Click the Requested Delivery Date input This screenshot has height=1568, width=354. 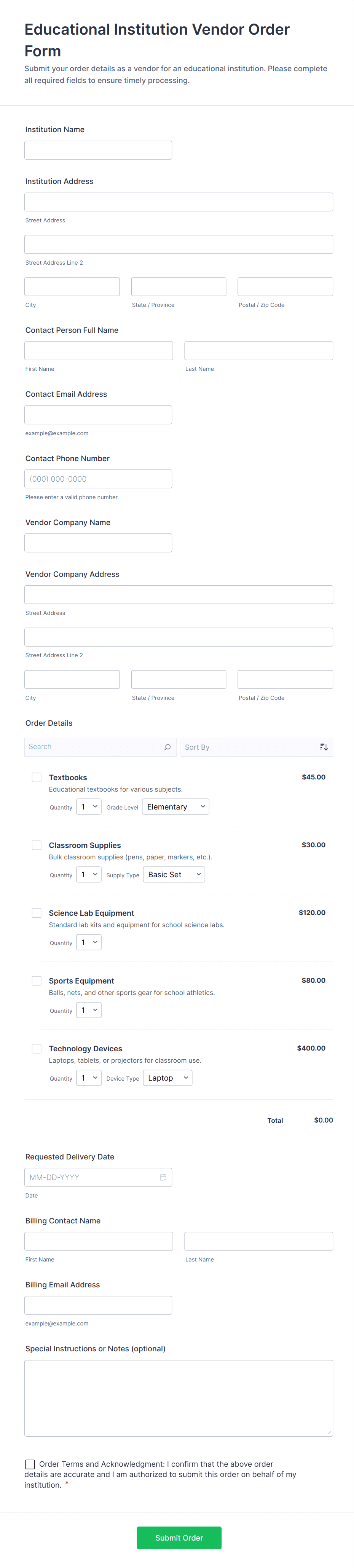click(x=91, y=1177)
